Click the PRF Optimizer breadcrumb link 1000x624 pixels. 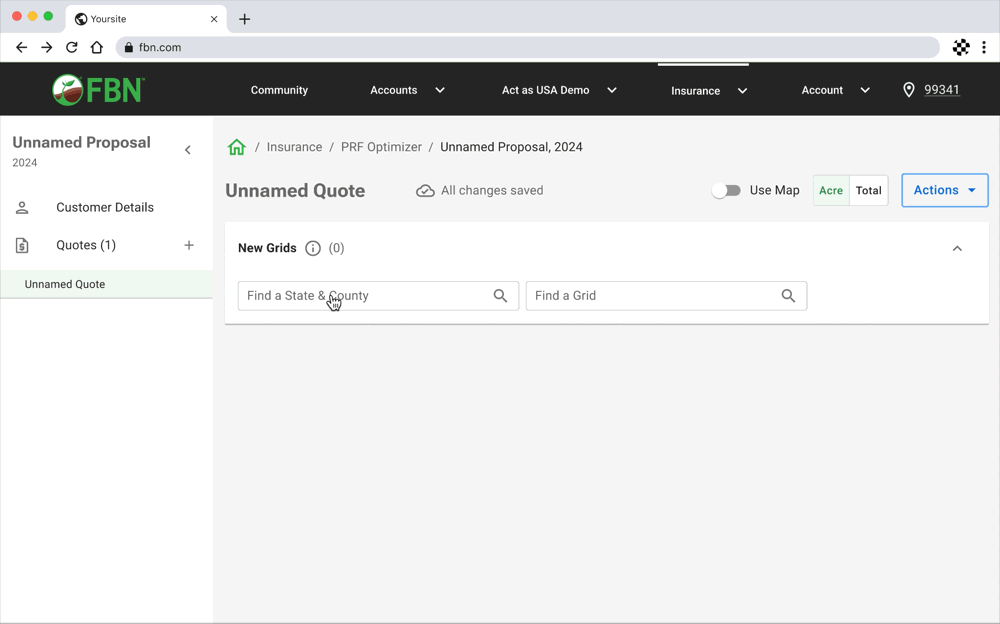tap(381, 147)
